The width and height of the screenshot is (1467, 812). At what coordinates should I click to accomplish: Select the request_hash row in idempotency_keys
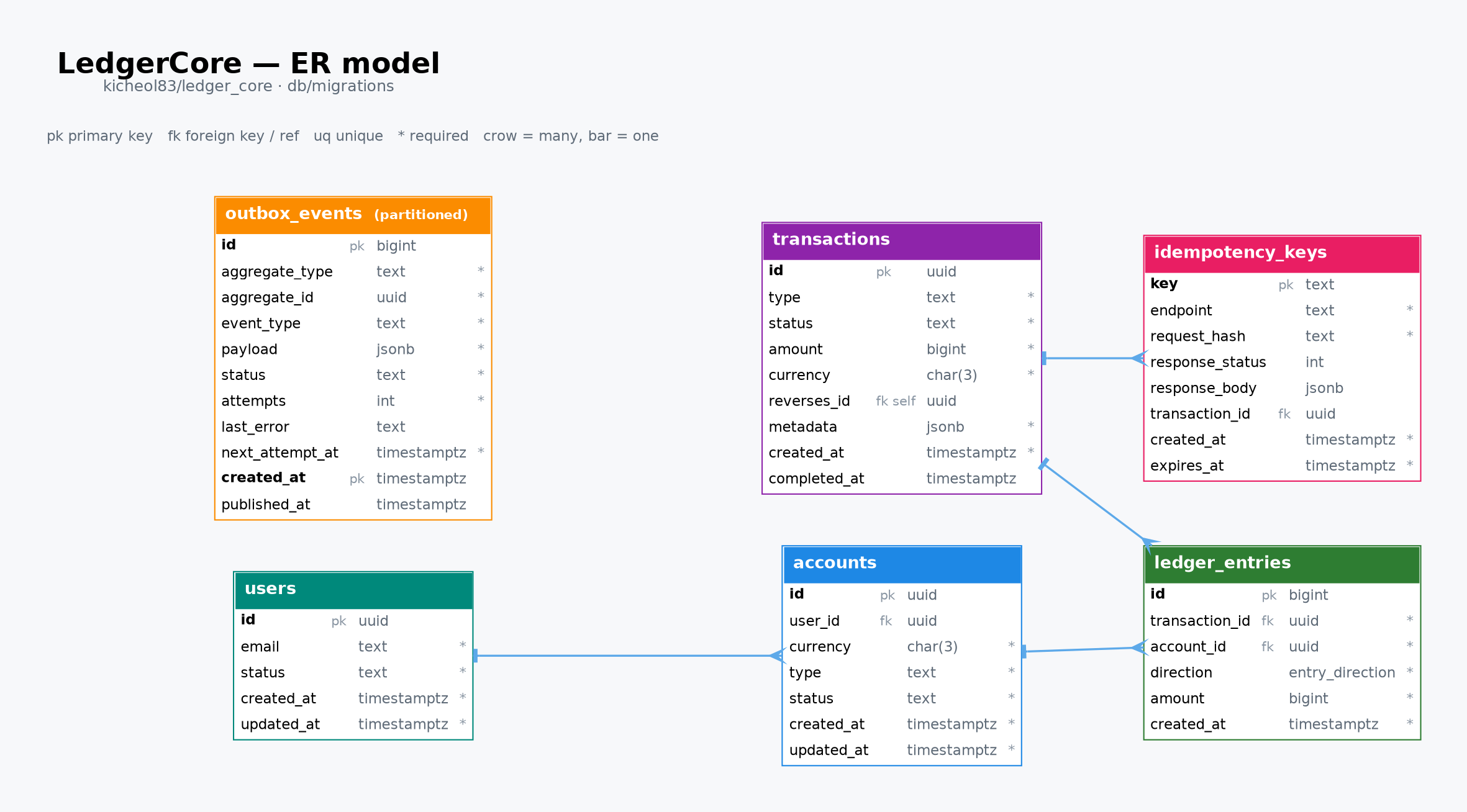1282,336
